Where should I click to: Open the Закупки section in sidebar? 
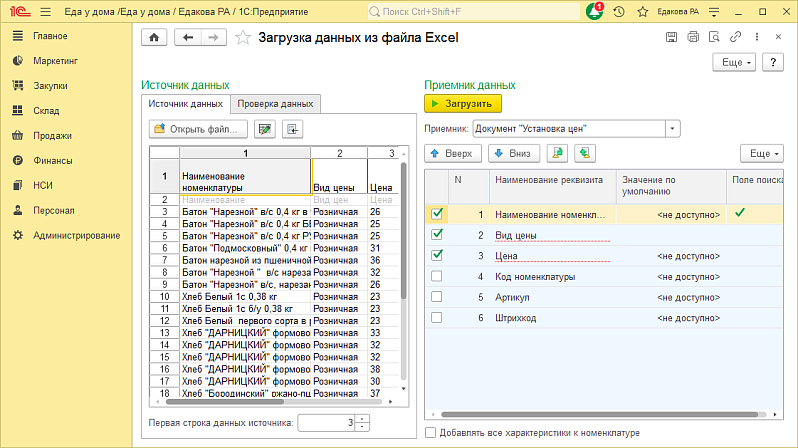pyautogui.click(x=50, y=86)
